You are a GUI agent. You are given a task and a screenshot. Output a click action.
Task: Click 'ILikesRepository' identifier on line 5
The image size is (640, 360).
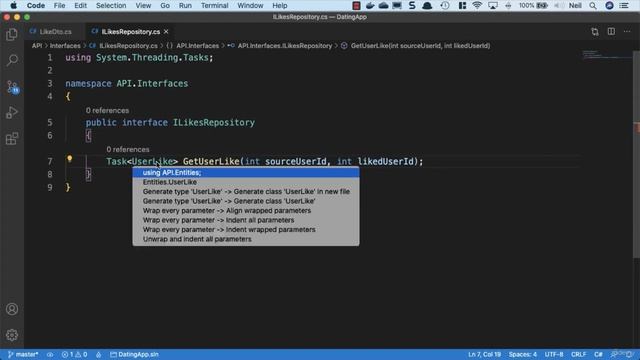pos(214,122)
